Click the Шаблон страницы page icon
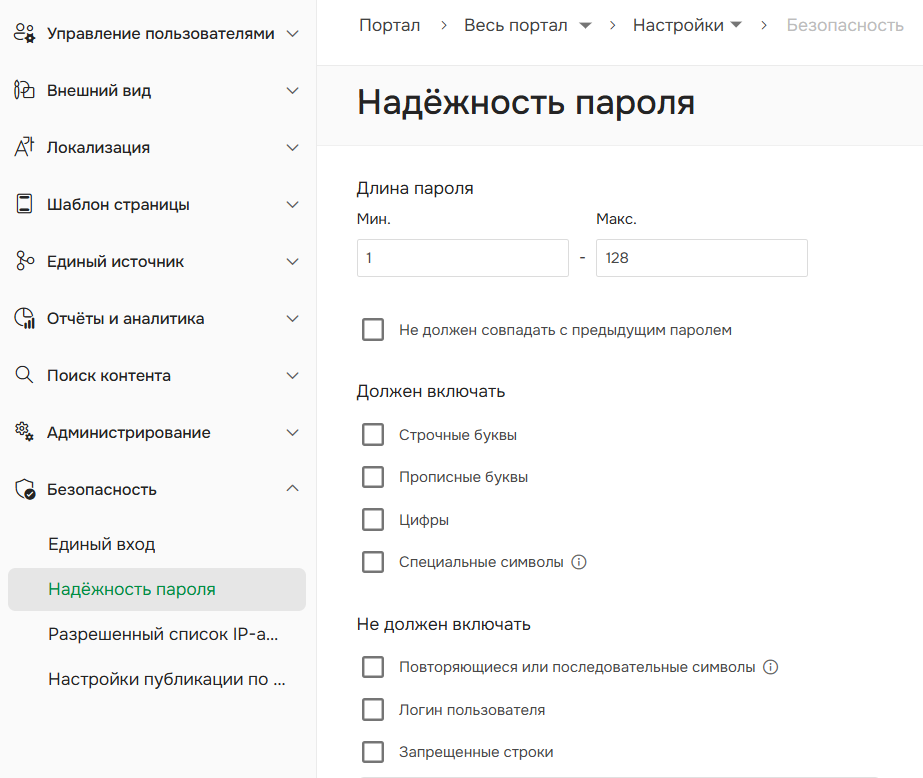 [x=24, y=204]
